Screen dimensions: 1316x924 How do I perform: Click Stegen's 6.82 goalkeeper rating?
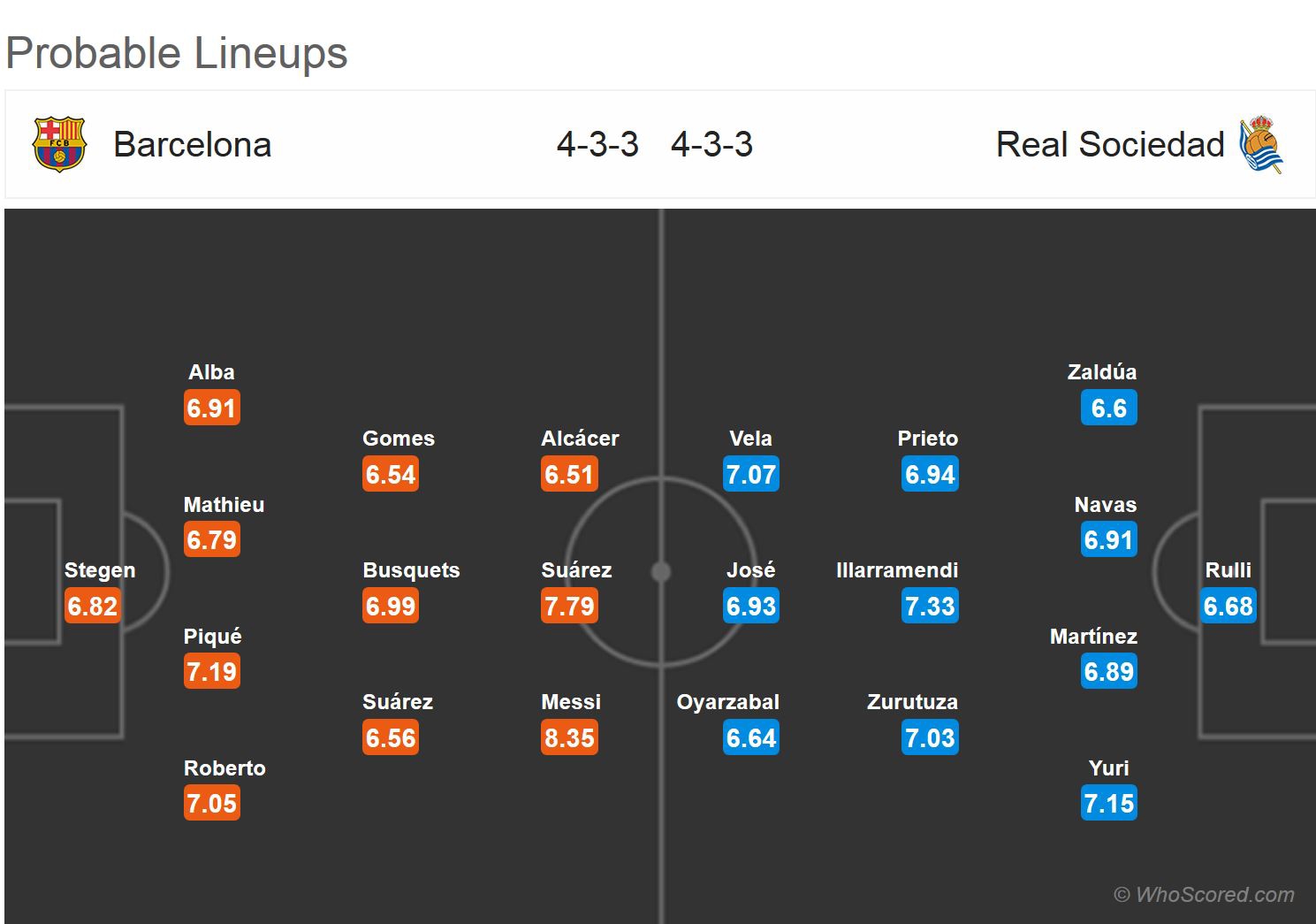(x=93, y=607)
